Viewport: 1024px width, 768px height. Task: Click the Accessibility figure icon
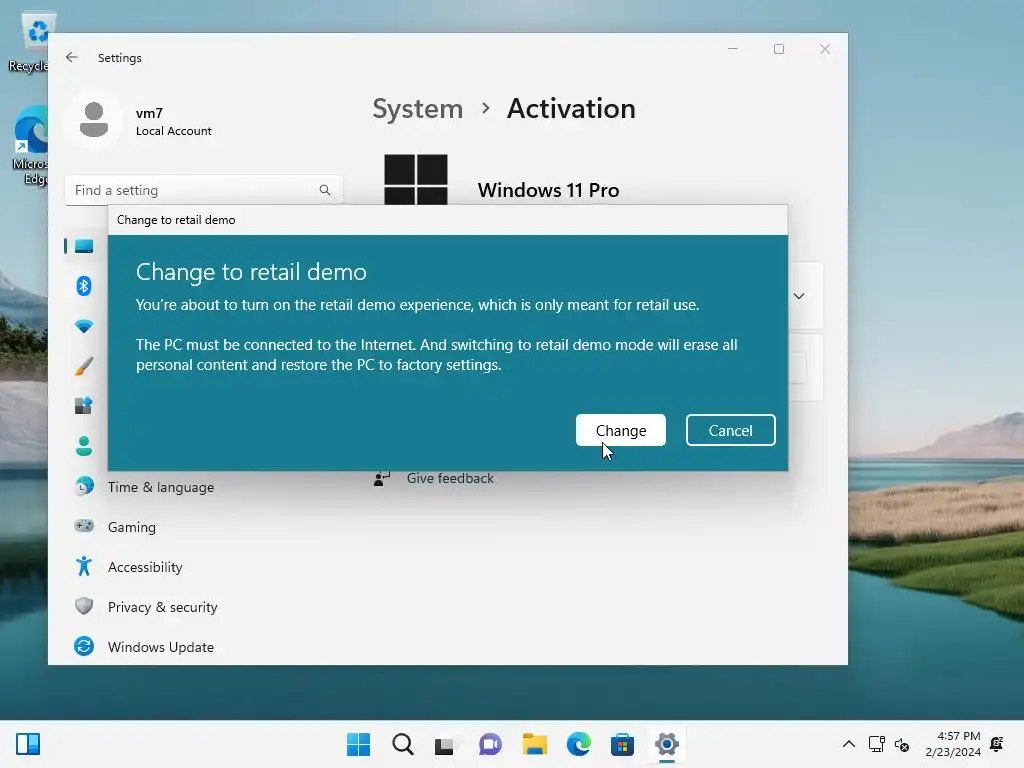84,566
